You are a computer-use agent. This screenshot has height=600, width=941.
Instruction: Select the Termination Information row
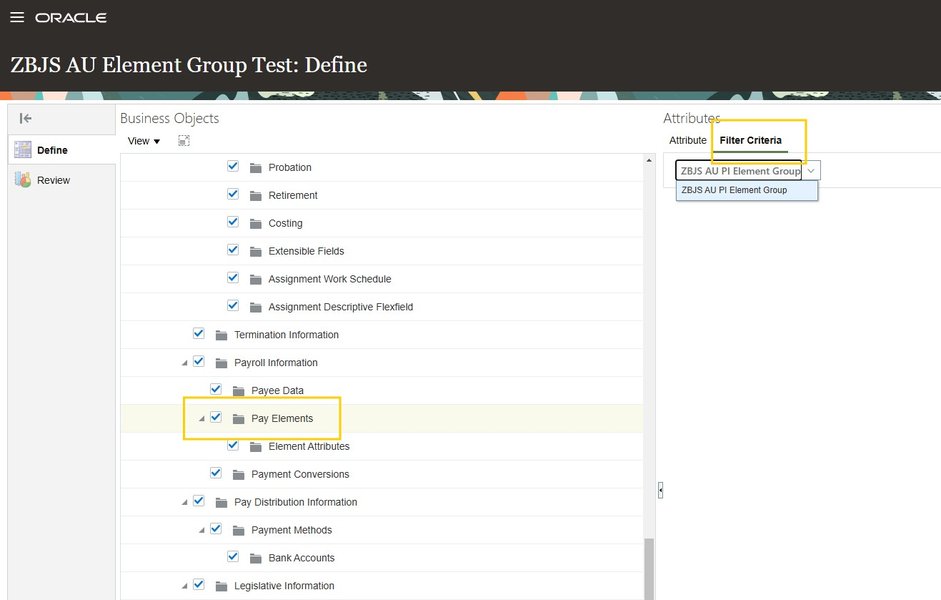click(x=286, y=335)
